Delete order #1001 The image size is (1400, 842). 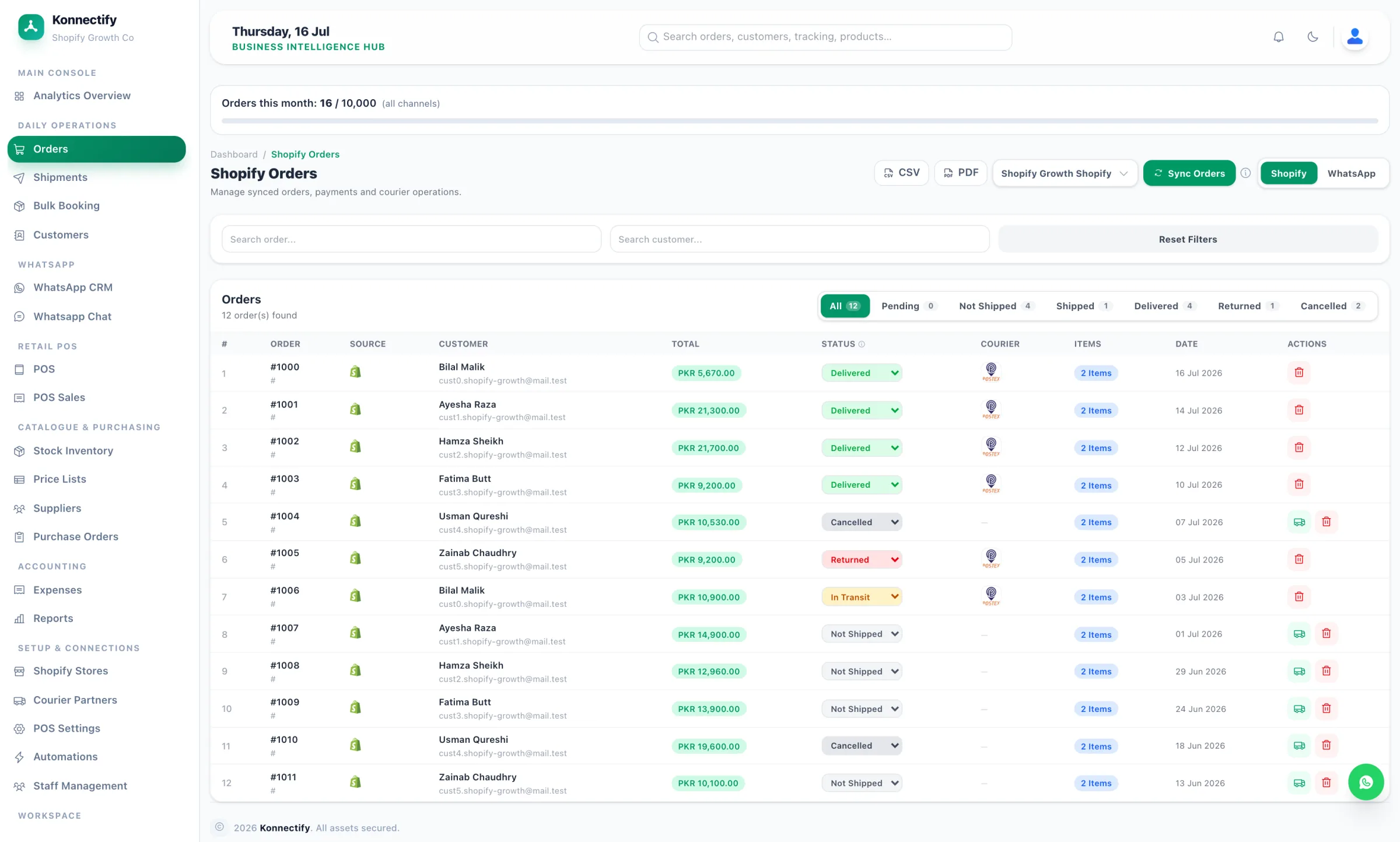[x=1298, y=410]
